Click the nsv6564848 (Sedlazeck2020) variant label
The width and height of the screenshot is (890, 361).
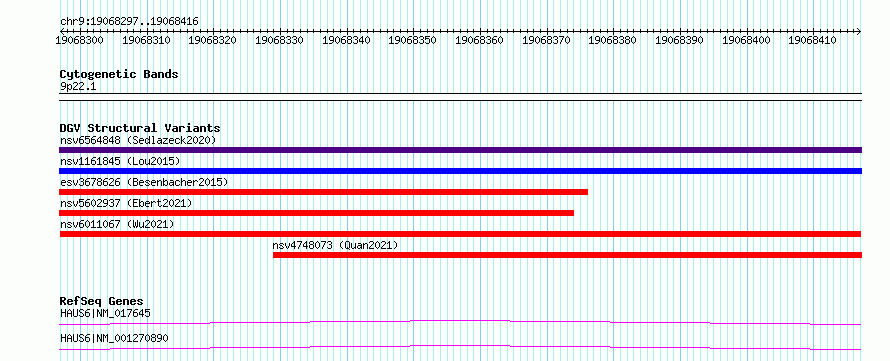pos(138,140)
